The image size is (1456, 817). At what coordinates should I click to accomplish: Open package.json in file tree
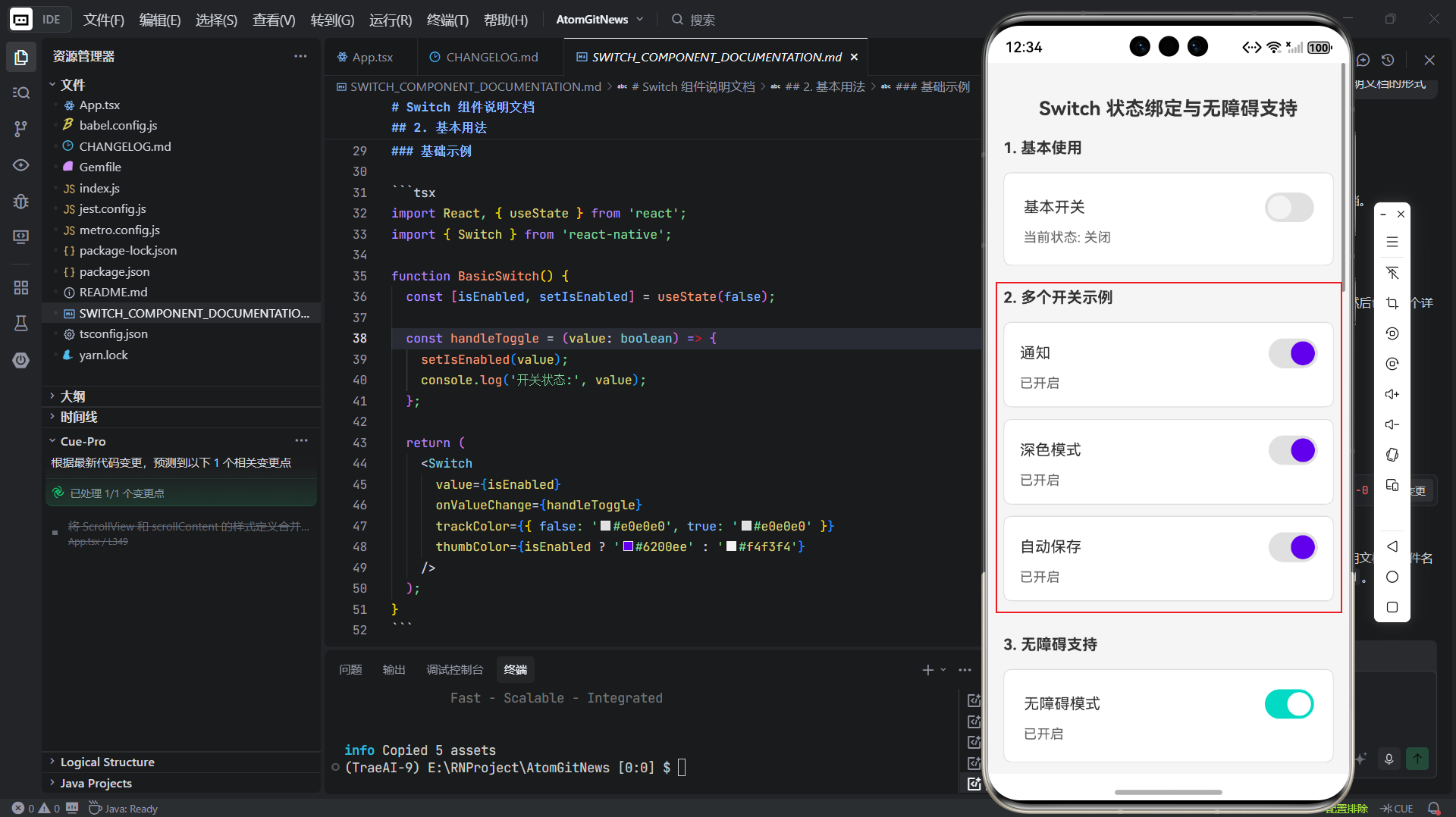coord(114,271)
